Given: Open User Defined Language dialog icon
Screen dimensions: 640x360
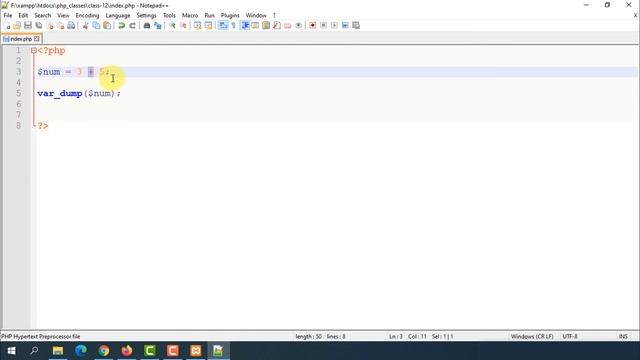Looking at the screenshot, I should pos(255,25).
